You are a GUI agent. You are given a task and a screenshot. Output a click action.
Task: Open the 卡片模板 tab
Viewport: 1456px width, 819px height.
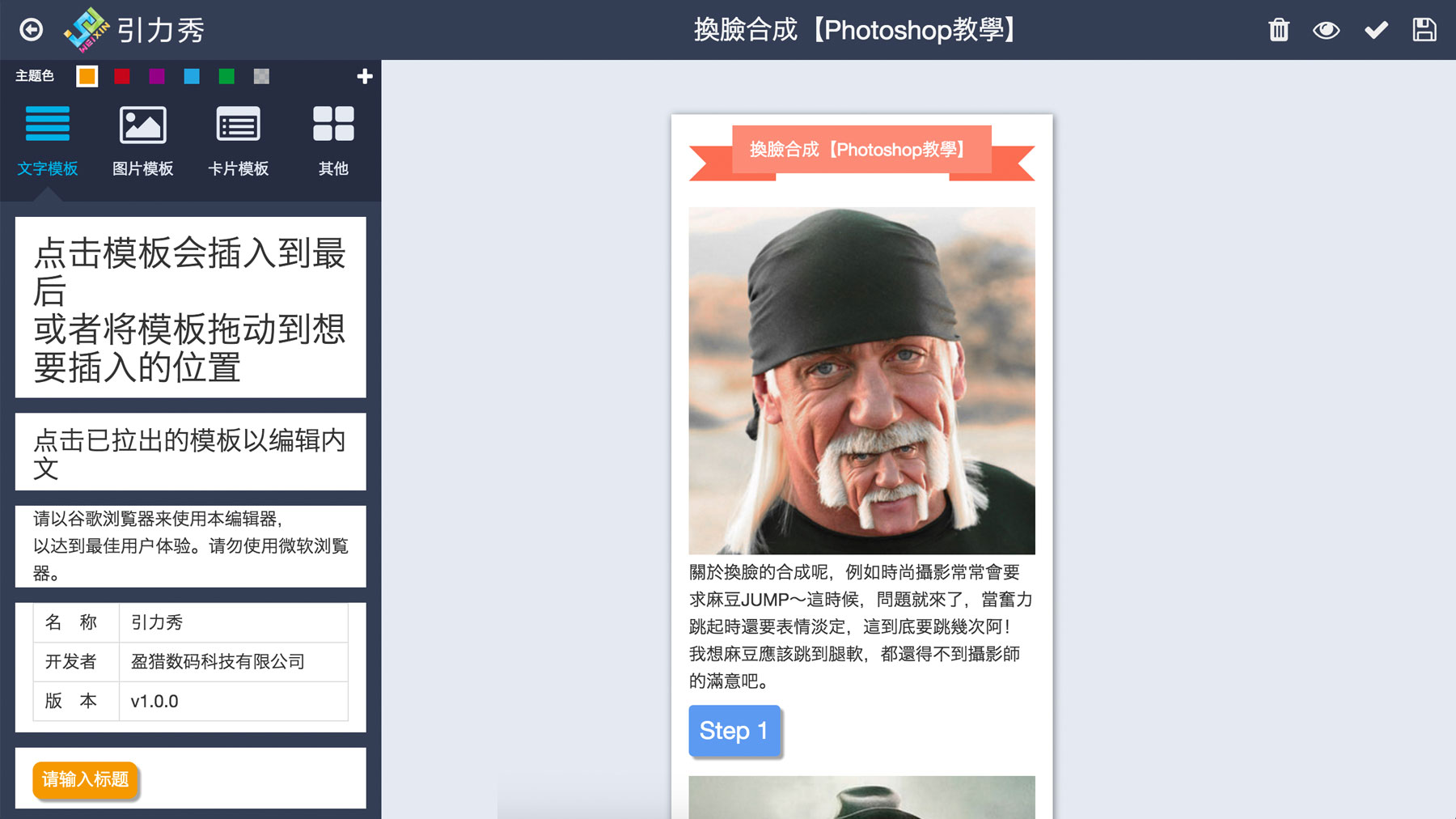point(238,141)
